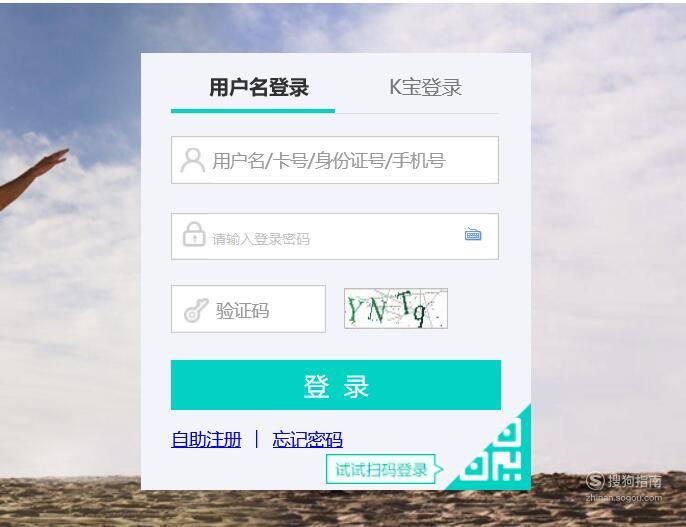
Task: Click the padlock icon in password field
Action: (194, 234)
